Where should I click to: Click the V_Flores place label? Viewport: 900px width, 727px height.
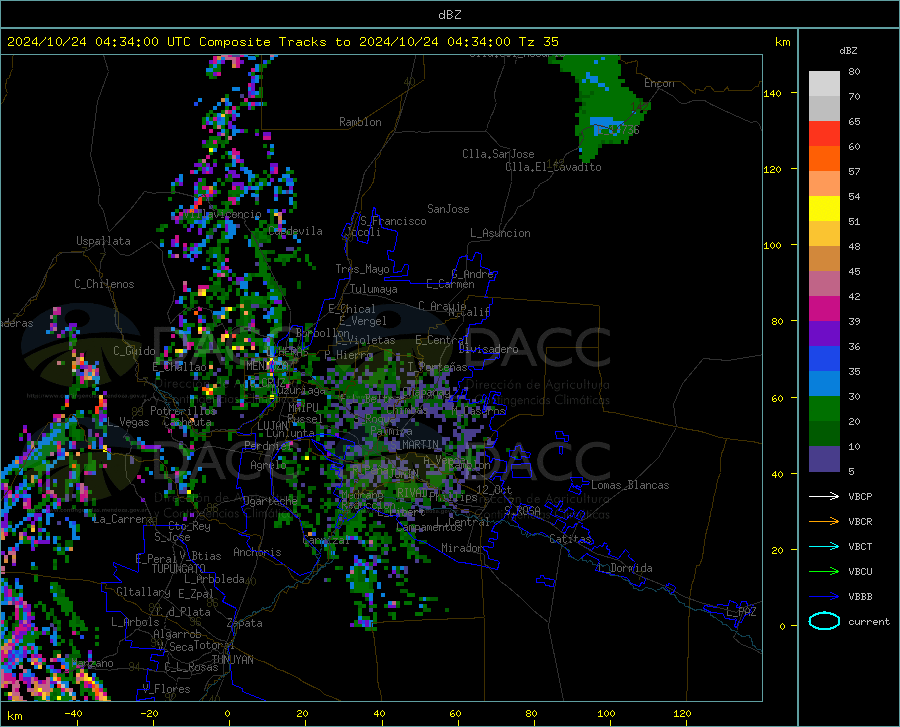click(x=166, y=689)
